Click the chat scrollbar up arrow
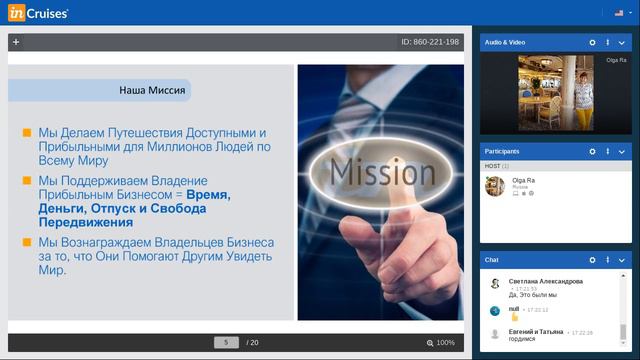This screenshot has height=360, width=640. 623,276
